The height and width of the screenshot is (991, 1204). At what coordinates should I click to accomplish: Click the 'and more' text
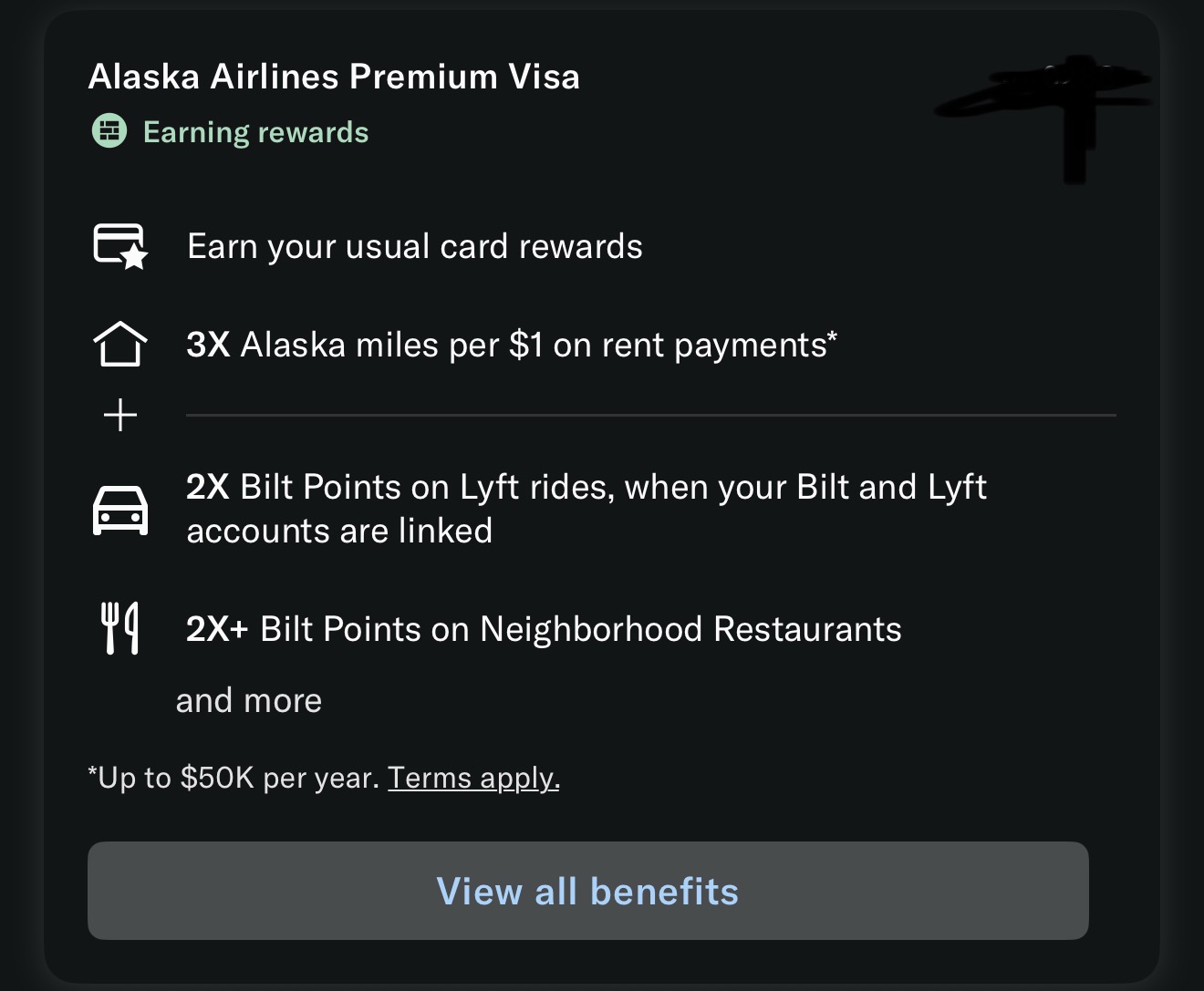click(x=249, y=700)
